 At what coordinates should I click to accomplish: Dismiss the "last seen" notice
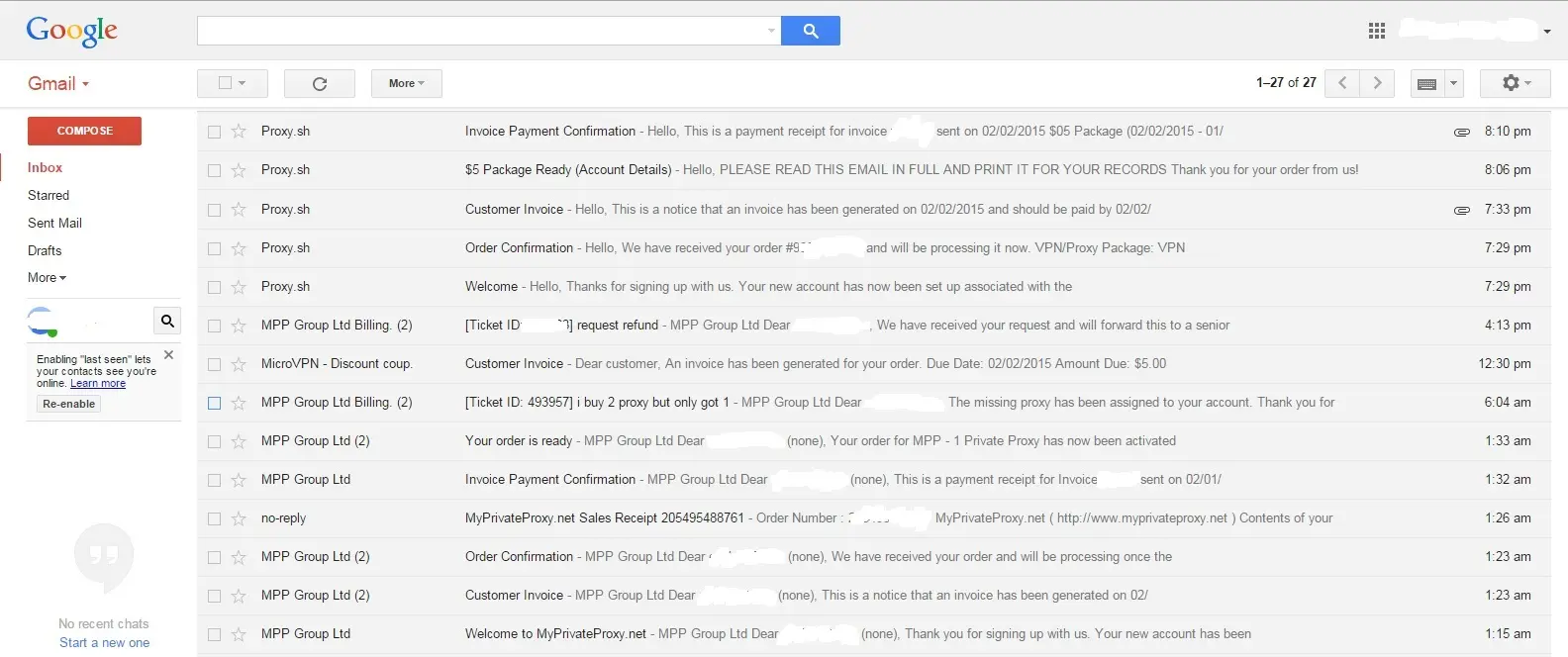[x=168, y=354]
